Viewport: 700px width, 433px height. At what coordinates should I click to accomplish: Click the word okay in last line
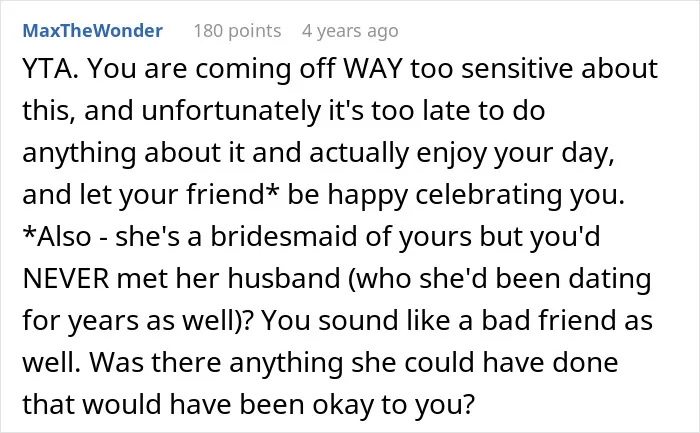click(x=342, y=405)
